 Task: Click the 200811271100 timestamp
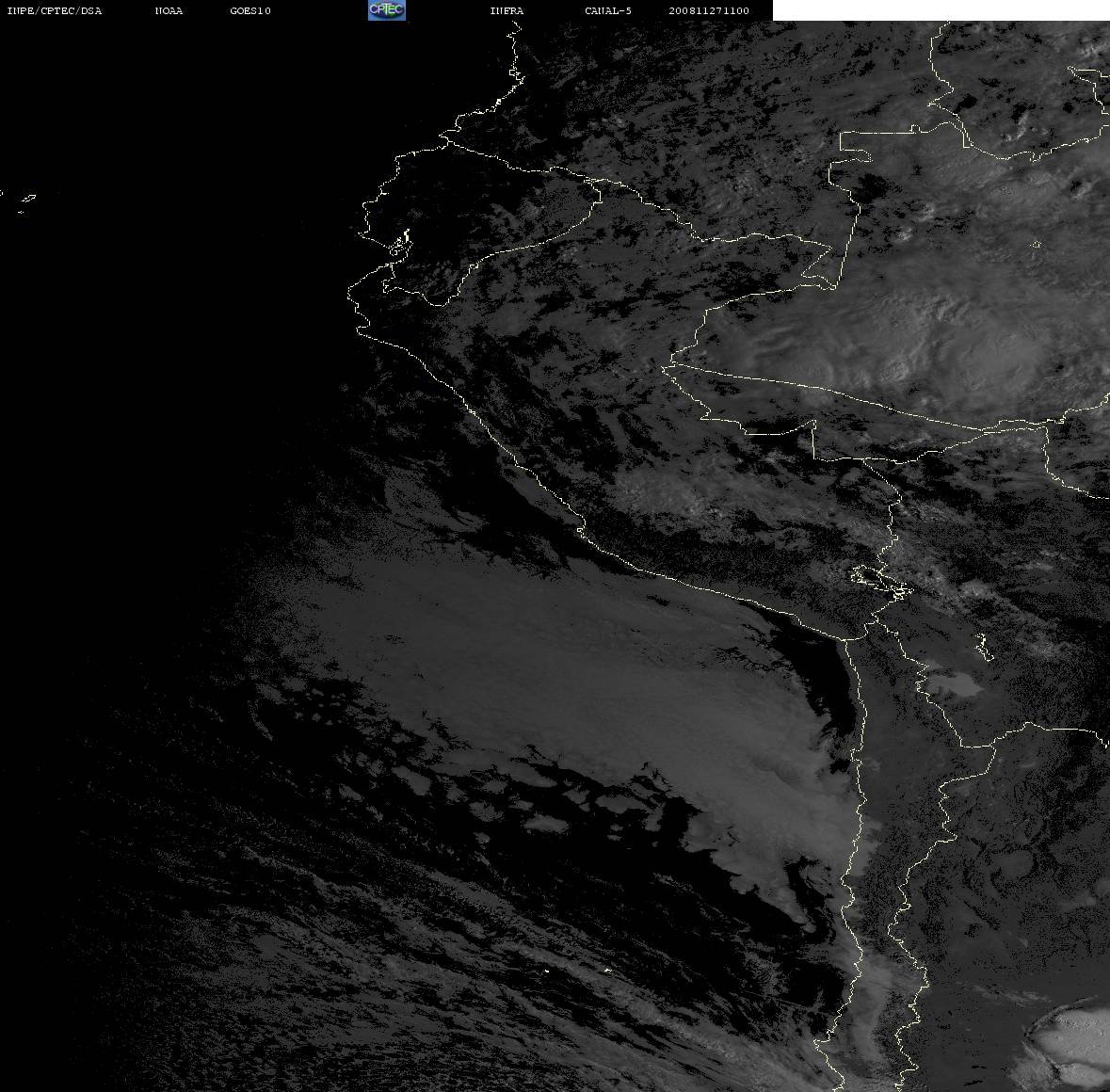tap(709, 10)
